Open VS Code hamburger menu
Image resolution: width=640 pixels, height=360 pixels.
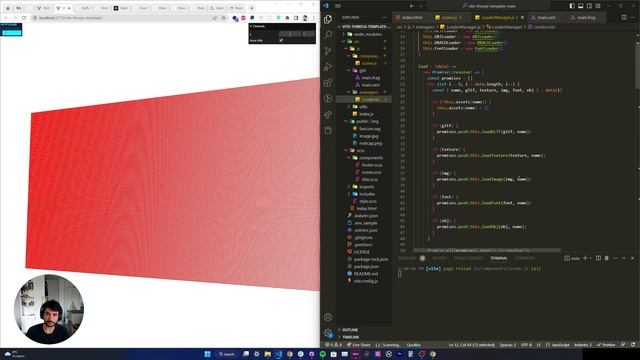[338, 6]
